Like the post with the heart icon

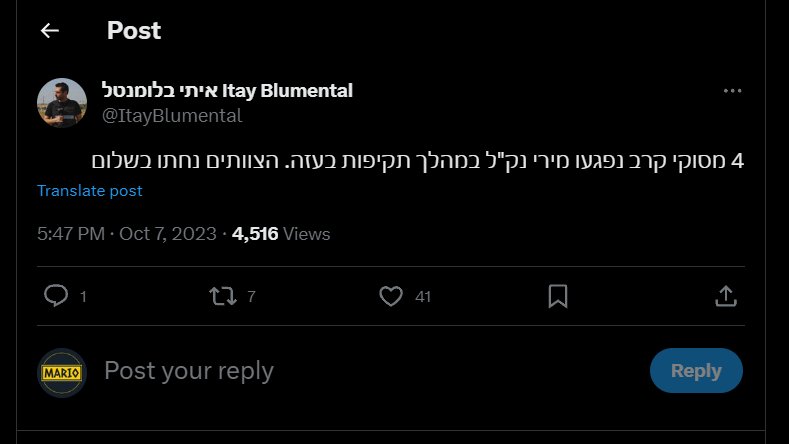(391, 296)
